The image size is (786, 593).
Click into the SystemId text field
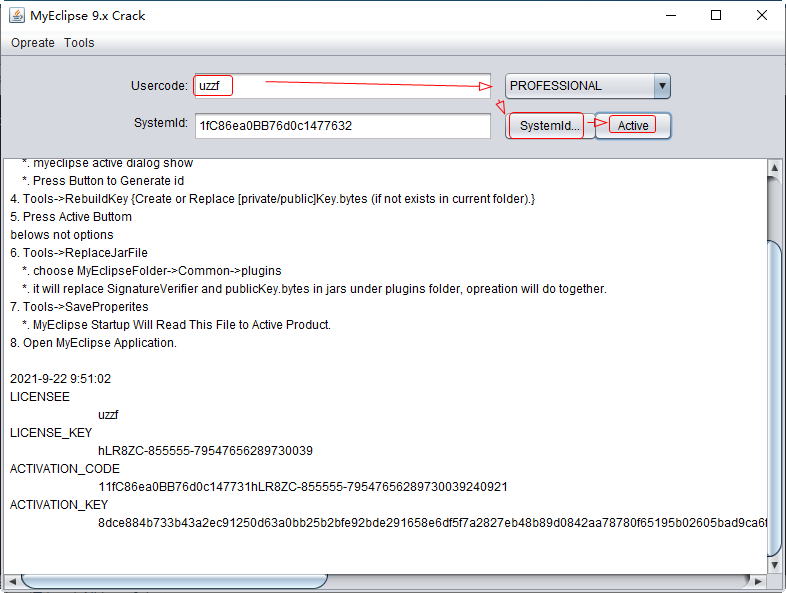[x=342, y=126]
